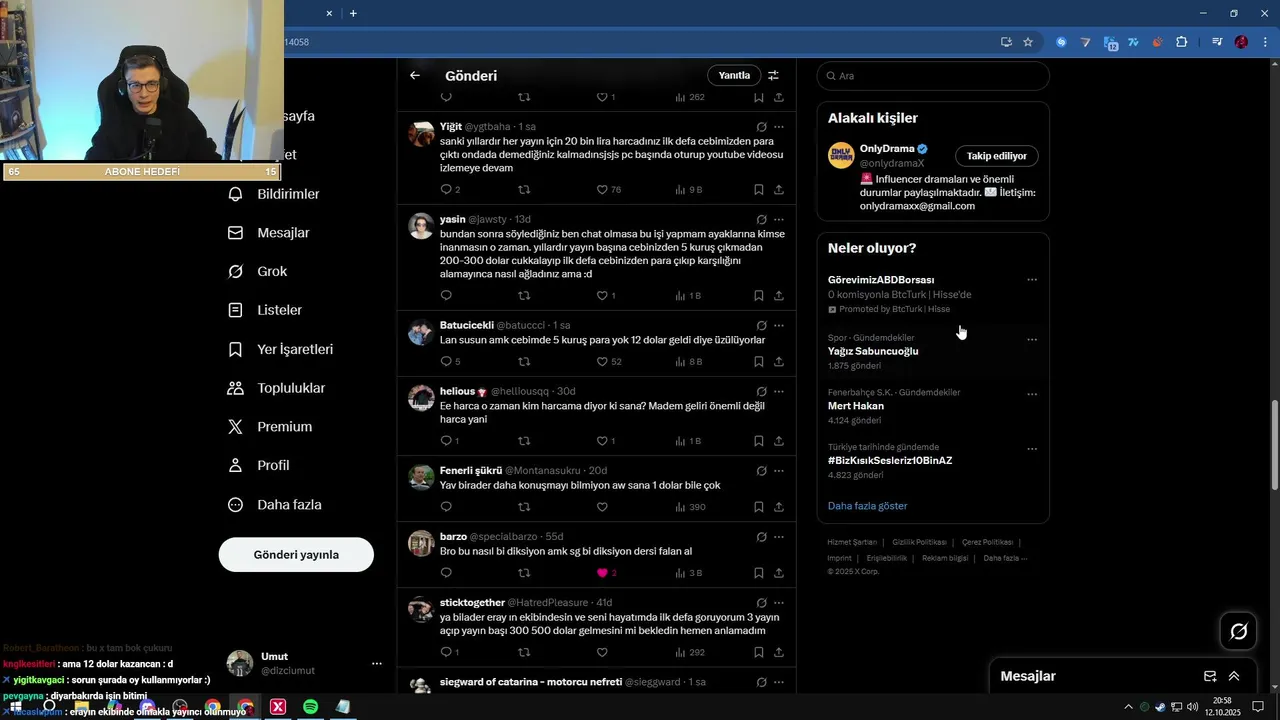Reply to yasin's tweet

[446, 295]
